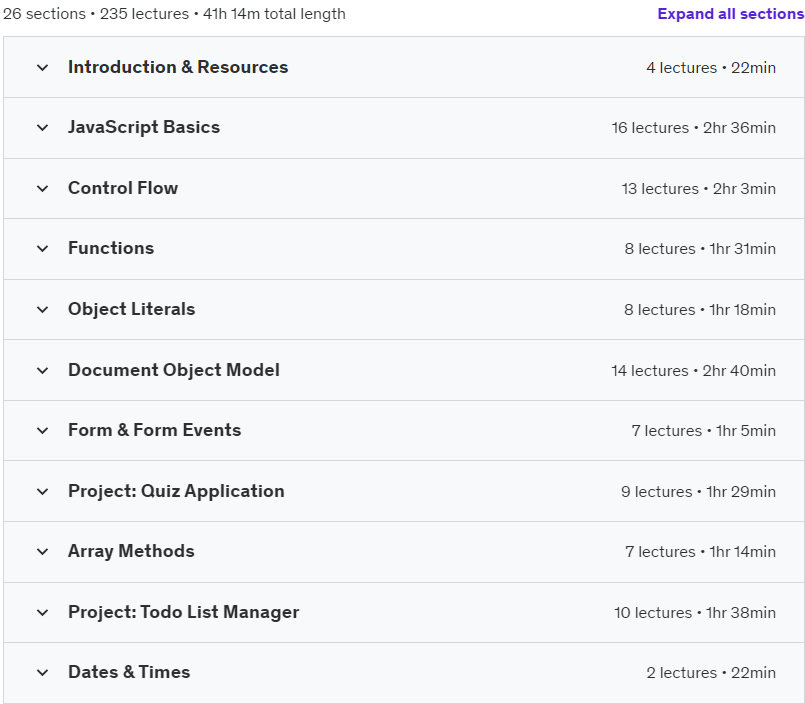Viewport: 805px width, 704px height.
Task: Expand chevron beside Control Flow
Action: pyautogui.click(x=43, y=188)
